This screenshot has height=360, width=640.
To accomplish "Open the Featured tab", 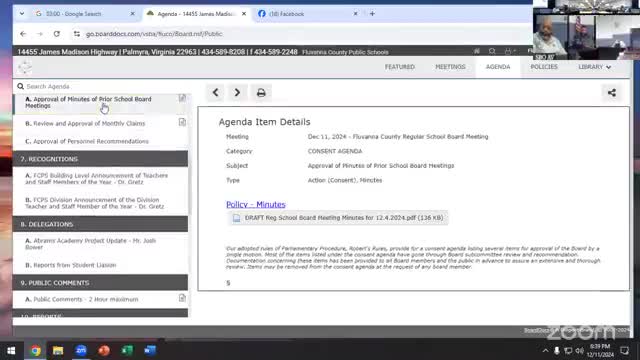I will 400,67.
